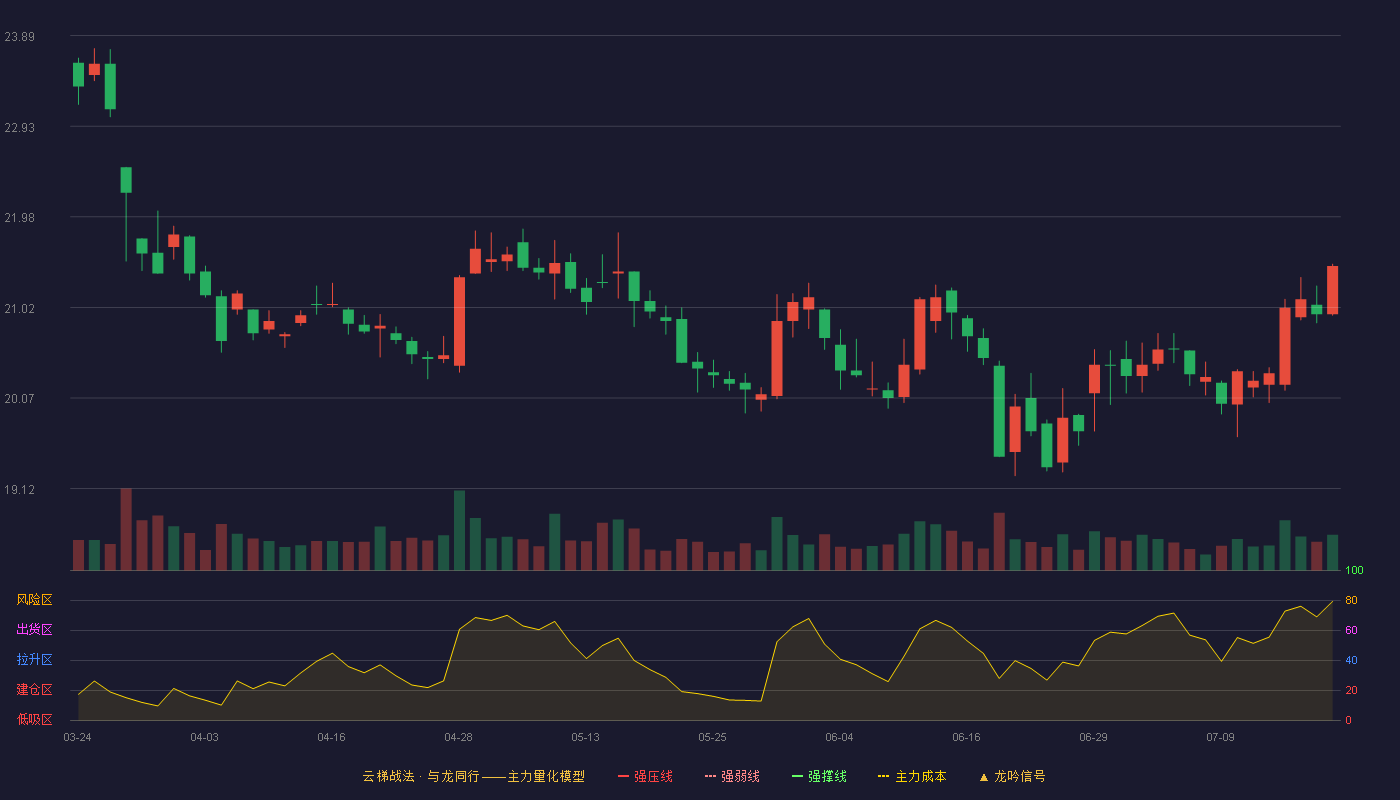The width and height of the screenshot is (1400, 800).
Task: Click the 05-13 date label
Action: pos(585,737)
